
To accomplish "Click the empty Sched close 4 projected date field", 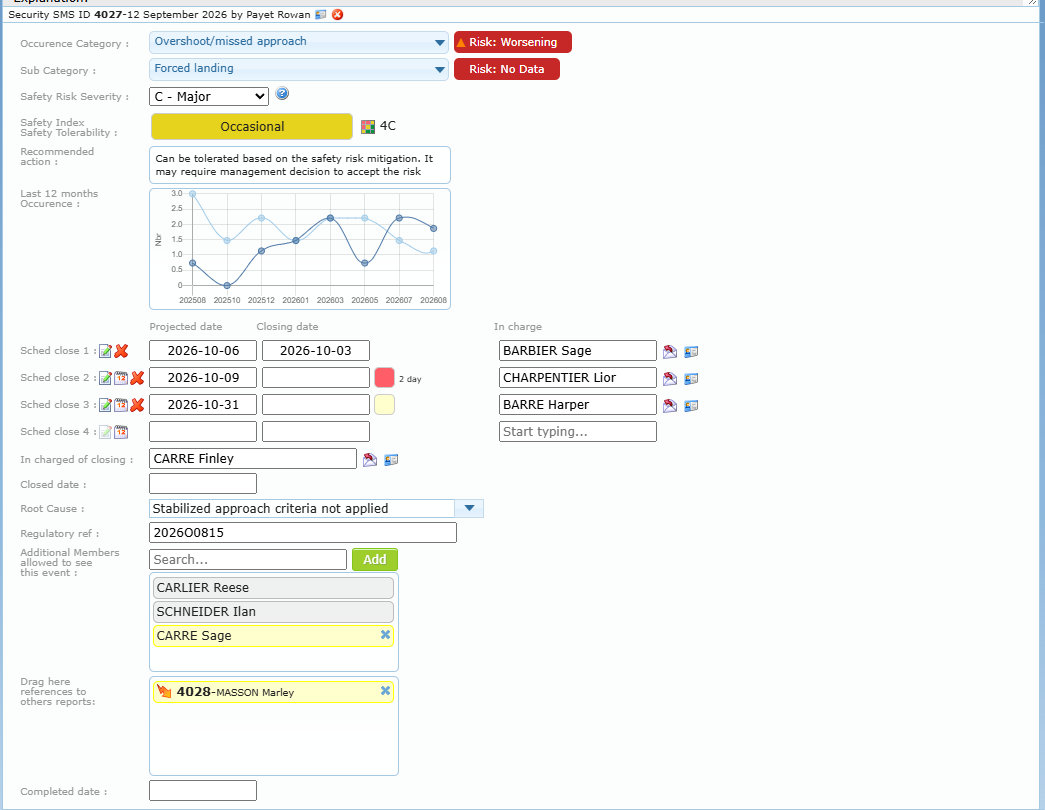I will (x=203, y=431).
